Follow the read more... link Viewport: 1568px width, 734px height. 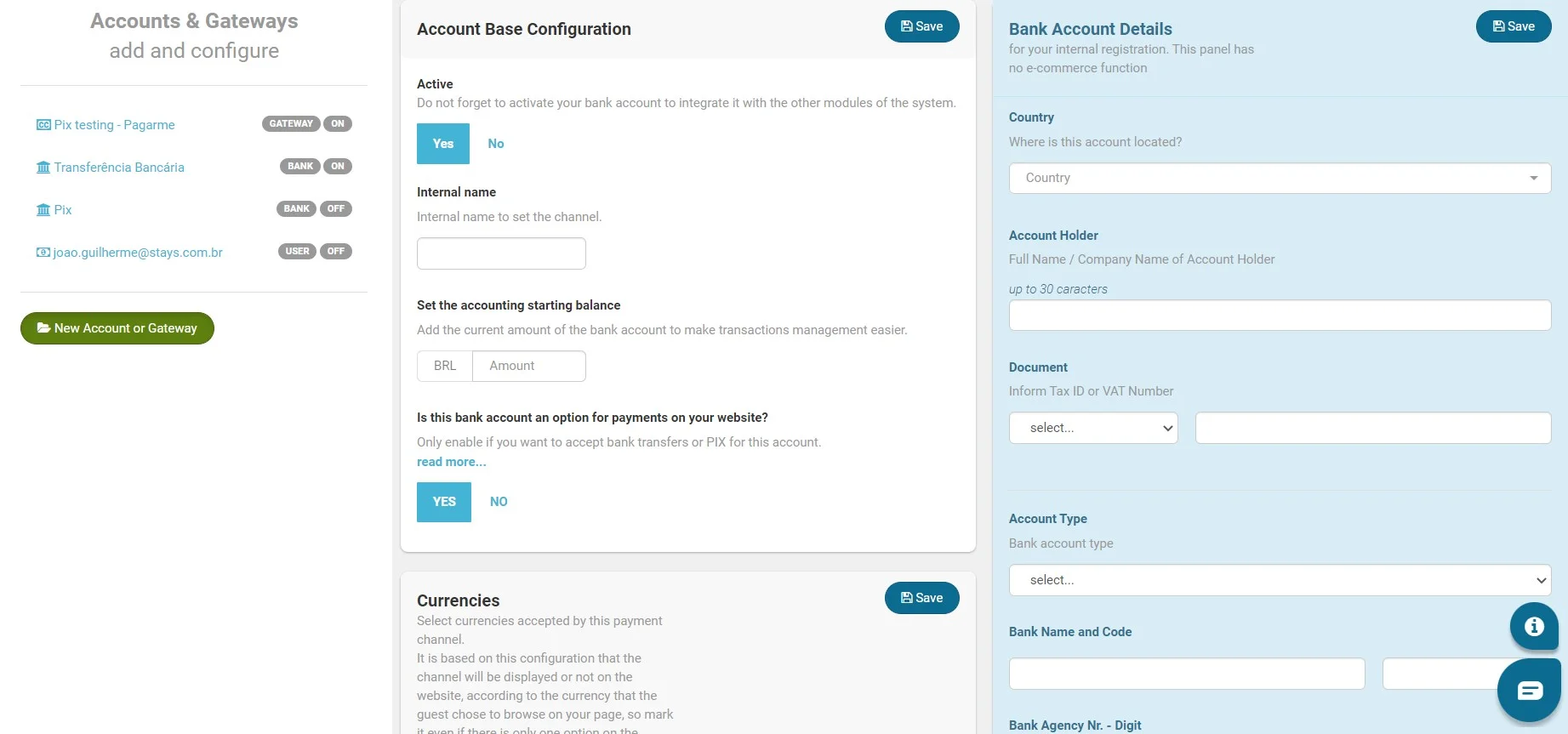point(452,462)
